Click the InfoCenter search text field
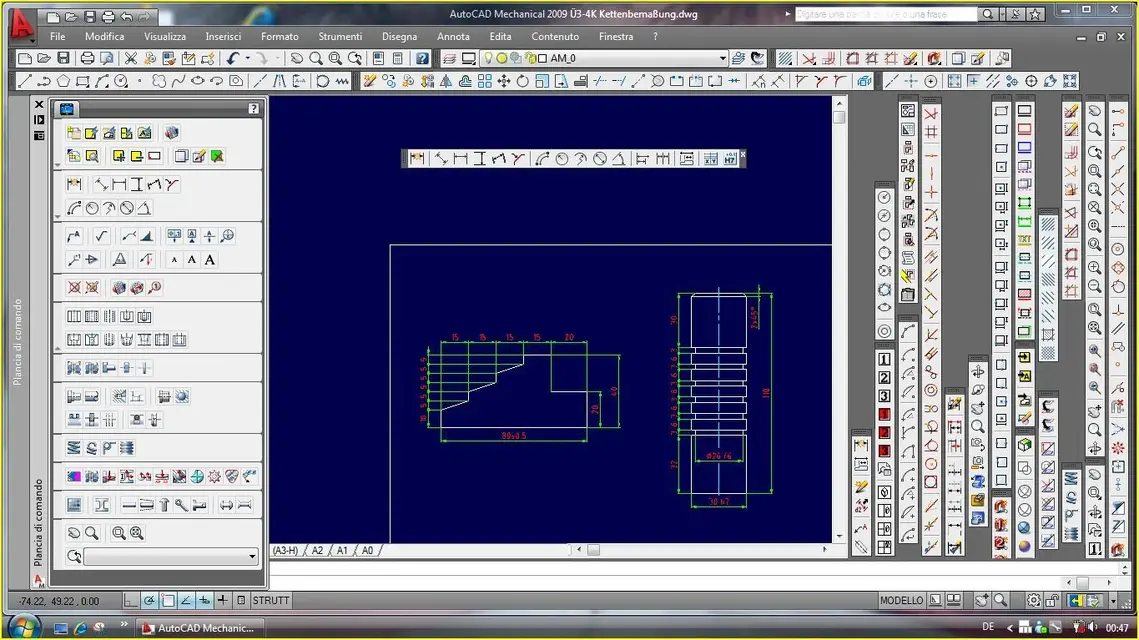Viewport: 1139px width, 640px height. click(x=886, y=14)
